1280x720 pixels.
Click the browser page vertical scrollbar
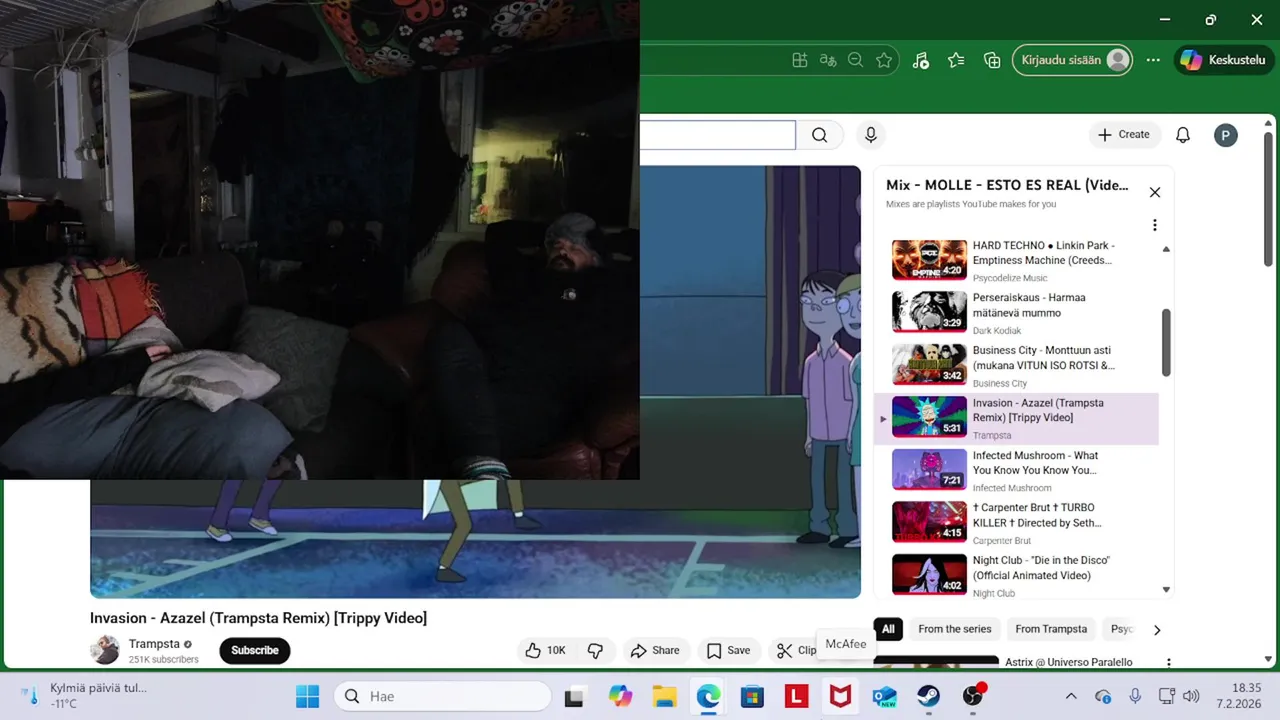(x=1269, y=200)
